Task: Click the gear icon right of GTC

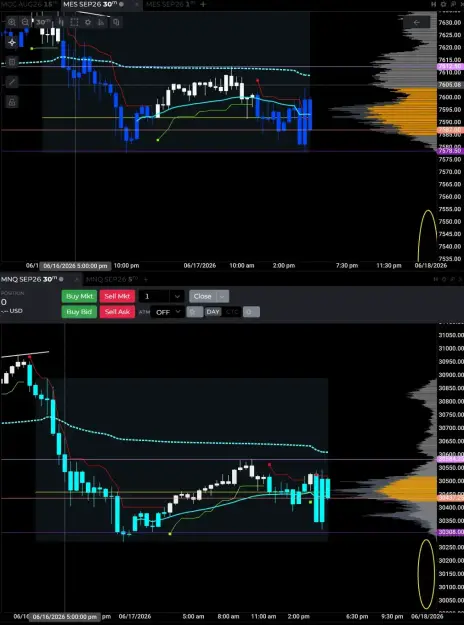Action: tap(251, 312)
